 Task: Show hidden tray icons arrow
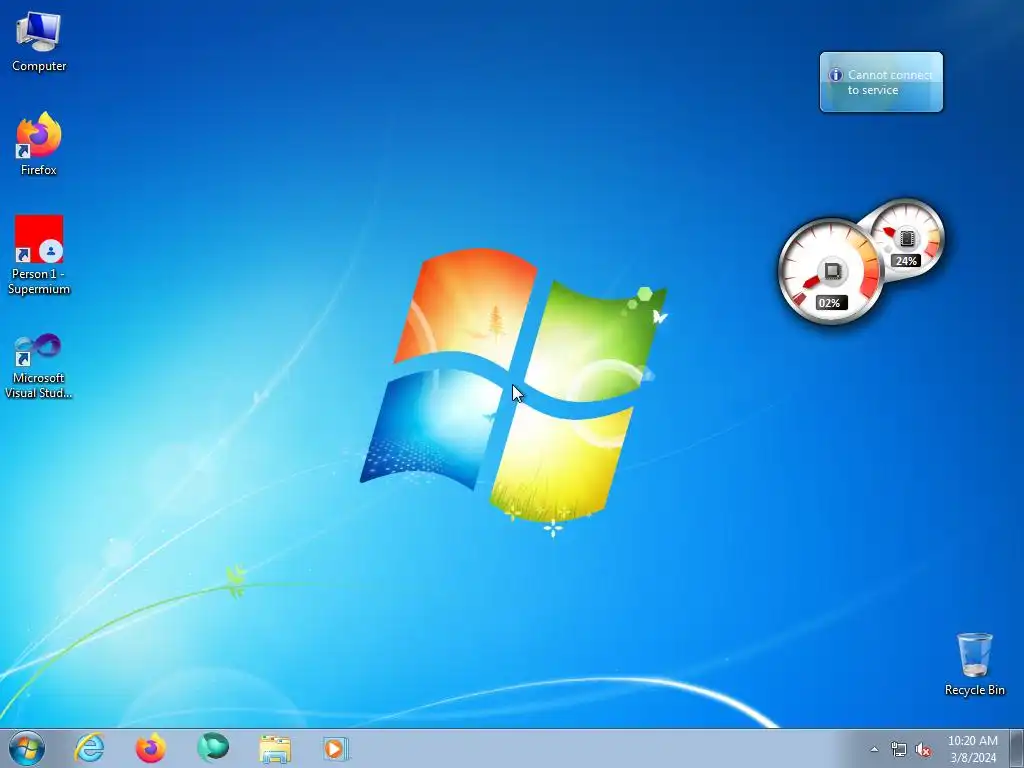(874, 750)
